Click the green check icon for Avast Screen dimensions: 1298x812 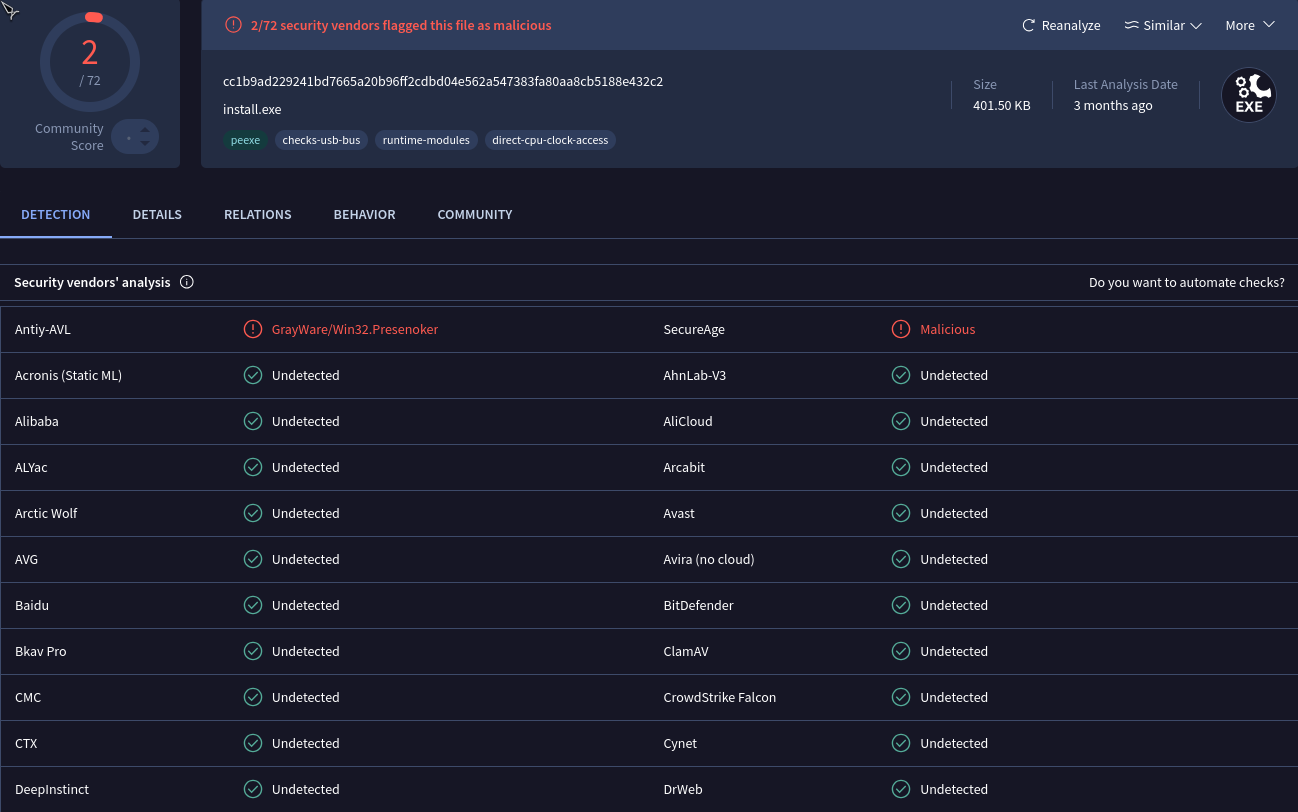click(x=901, y=513)
